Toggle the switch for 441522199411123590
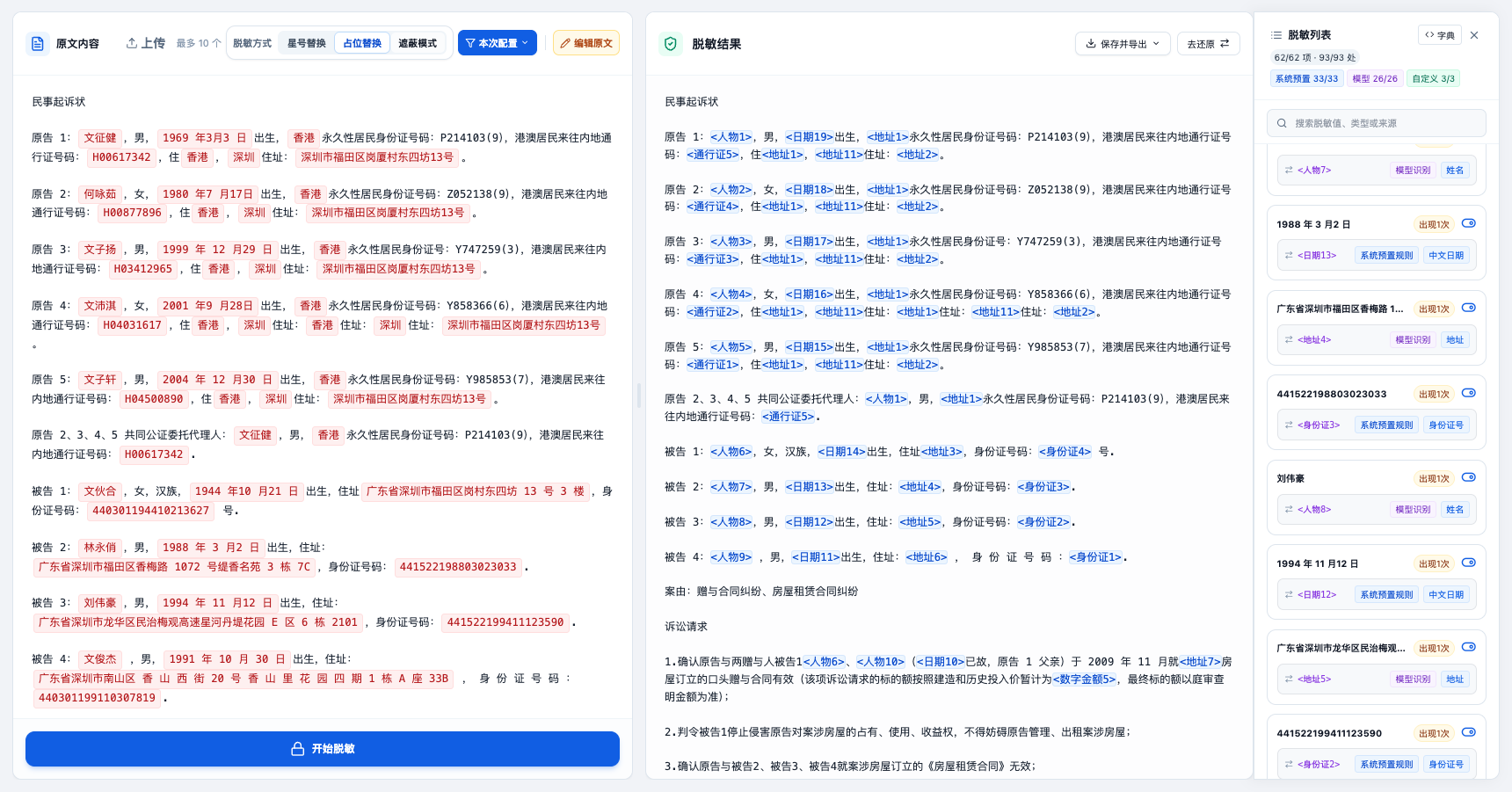 pos(1469,733)
